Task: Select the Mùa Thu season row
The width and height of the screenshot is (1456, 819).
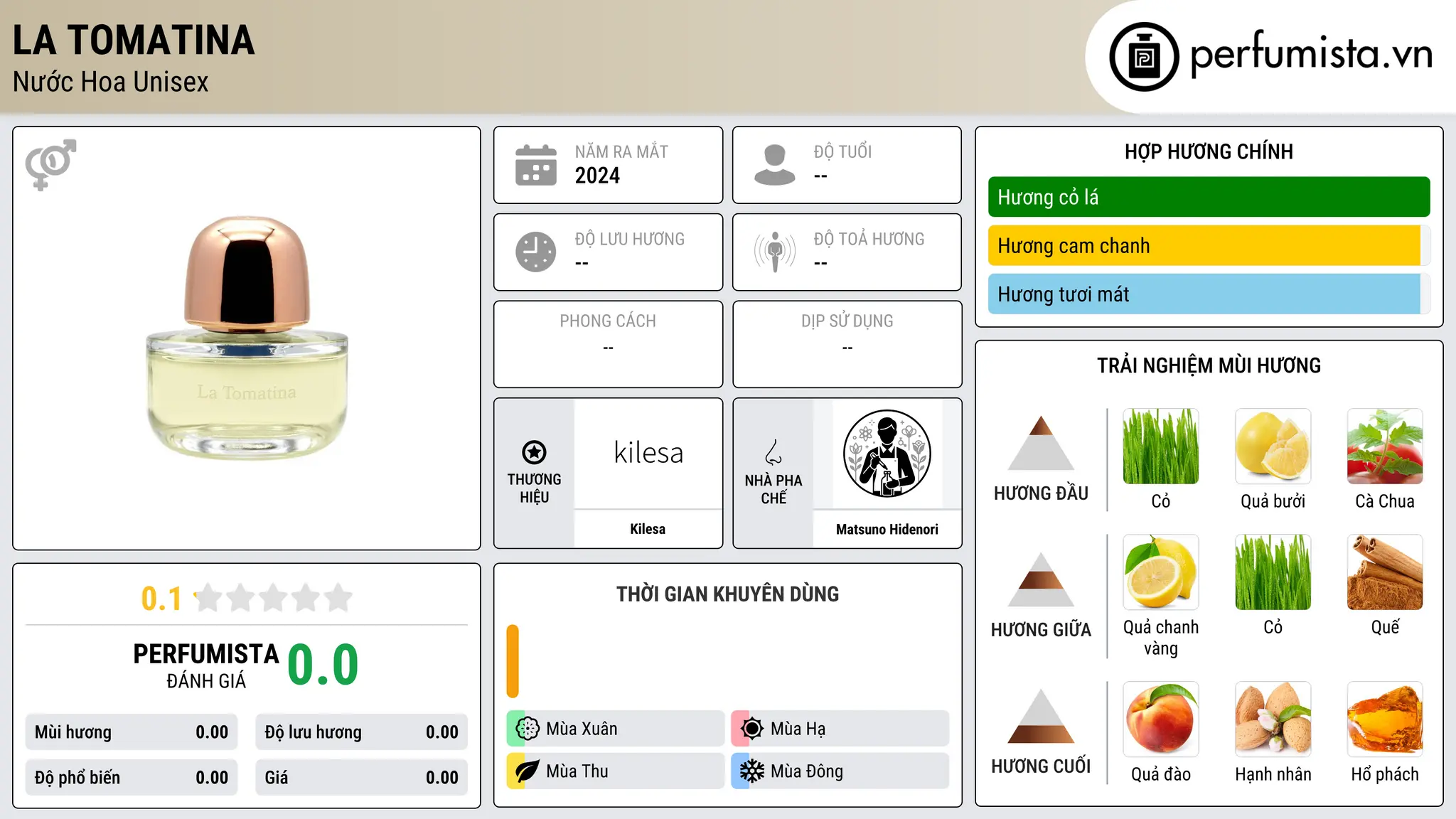Action: pos(616,771)
